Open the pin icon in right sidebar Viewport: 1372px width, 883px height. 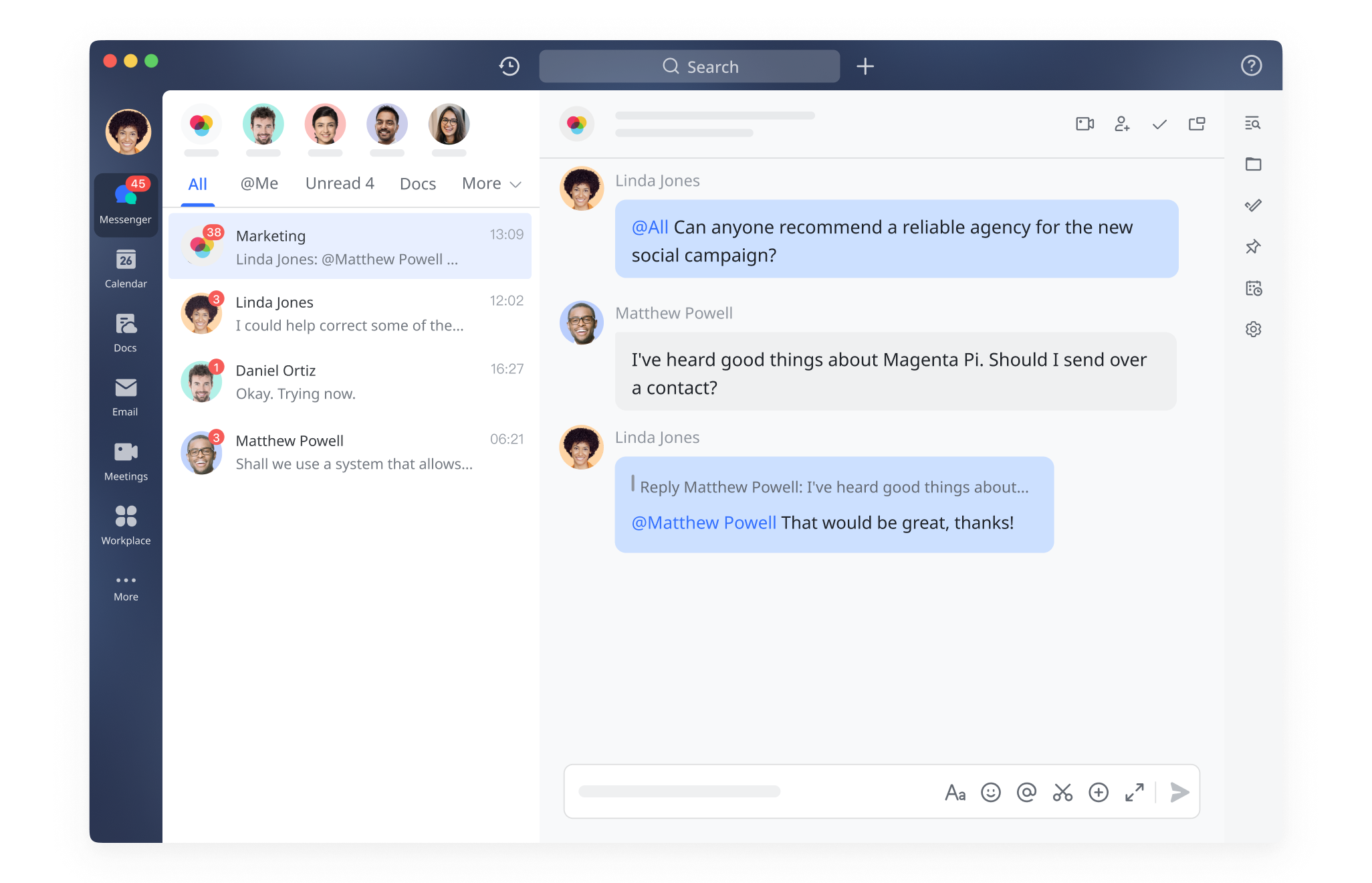(1253, 247)
